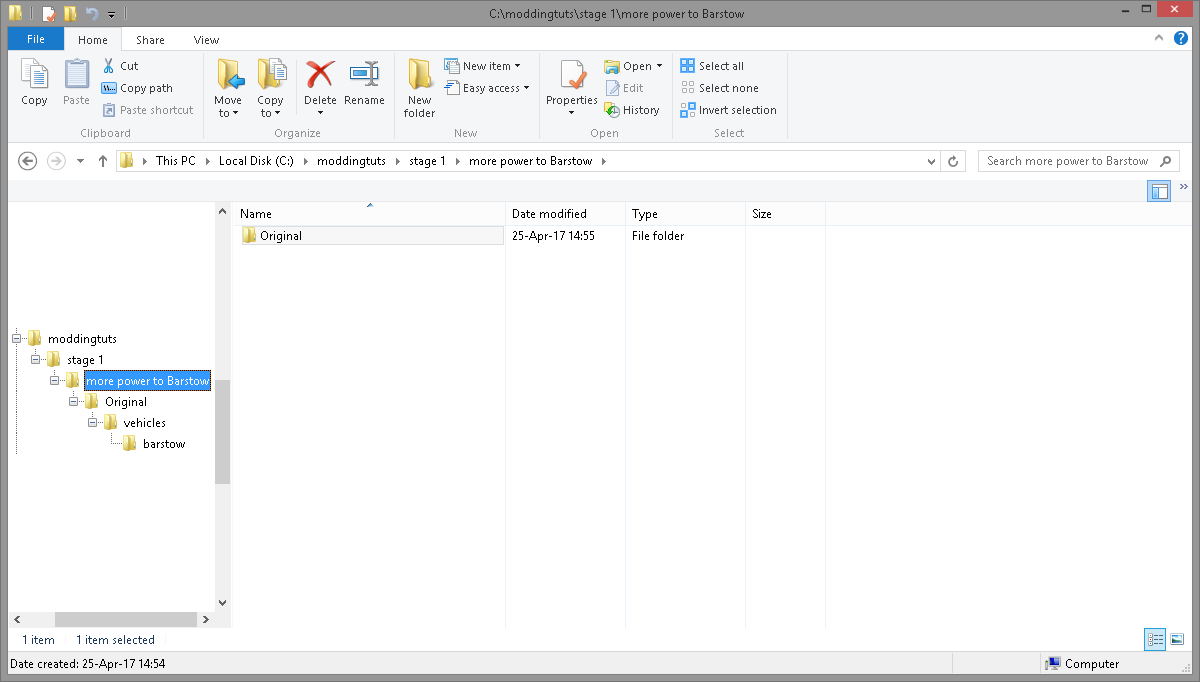This screenshot has height=682, width=1200.
Task: Click Local Disk (C:) breadcrumb
Action: 256,161
